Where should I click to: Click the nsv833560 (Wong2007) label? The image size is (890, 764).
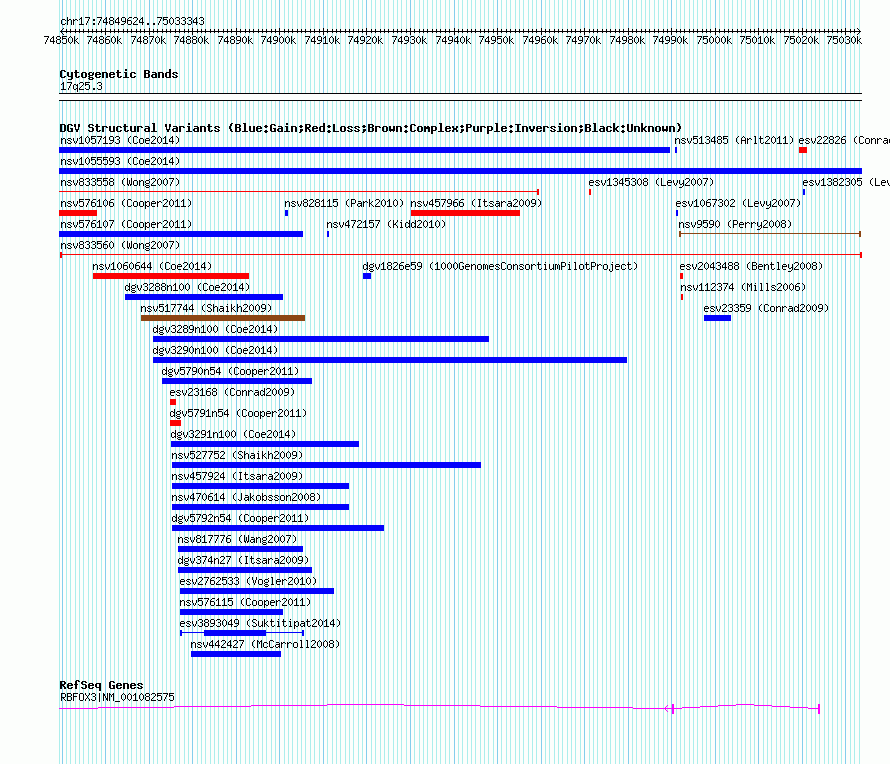point(120,245)
